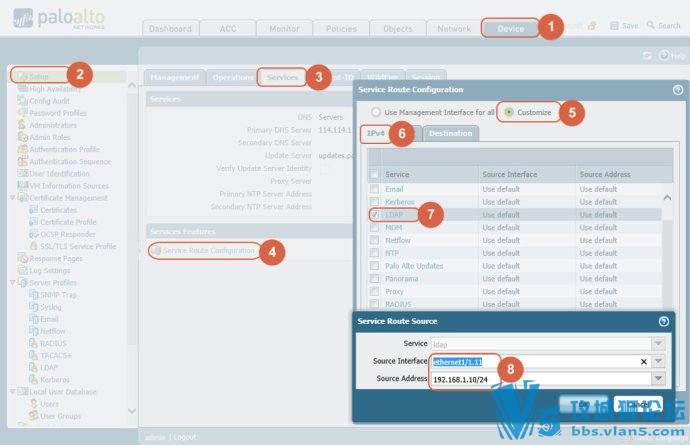Open the Source Interface dropdown arrow
Screen dimensions: 690x445
point(658,361)
